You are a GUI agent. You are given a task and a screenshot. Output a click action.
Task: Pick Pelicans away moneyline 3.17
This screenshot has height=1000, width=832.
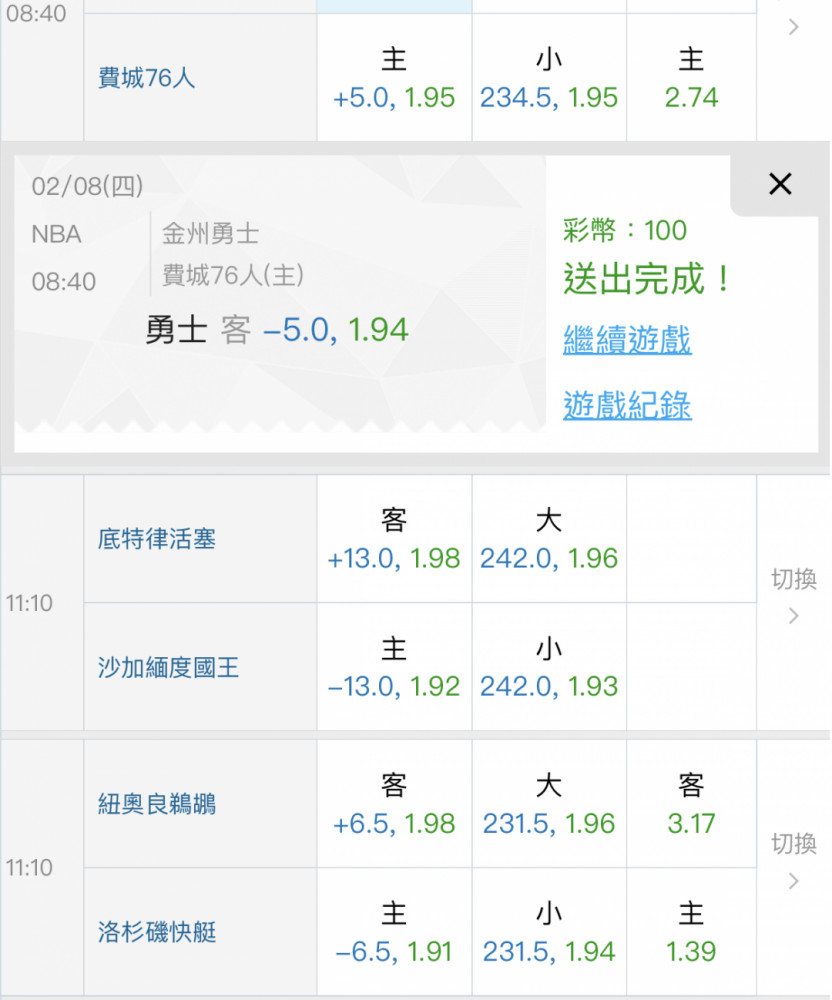(x=691, y=805)
